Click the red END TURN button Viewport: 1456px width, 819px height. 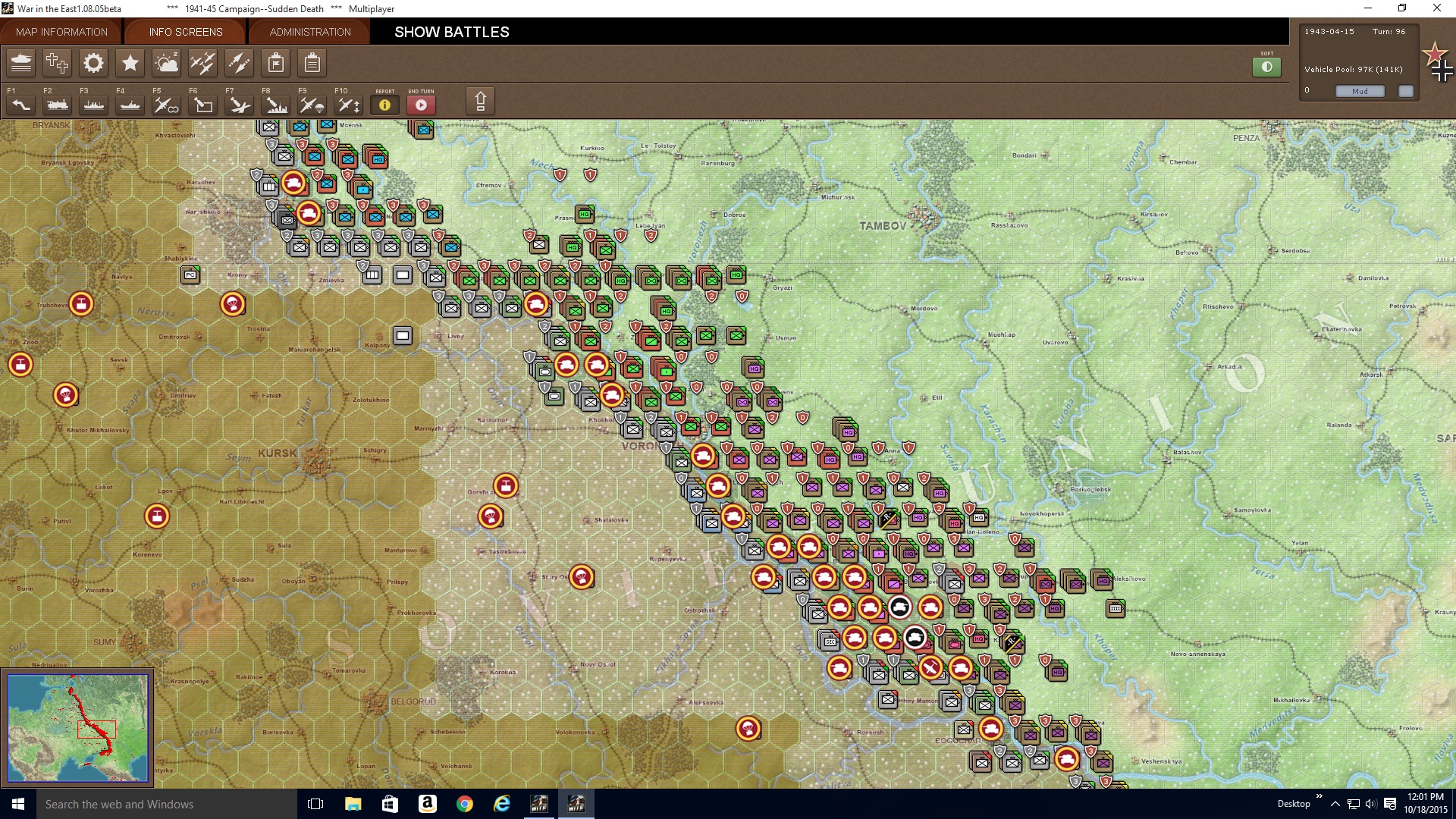(x=421, y=105)
